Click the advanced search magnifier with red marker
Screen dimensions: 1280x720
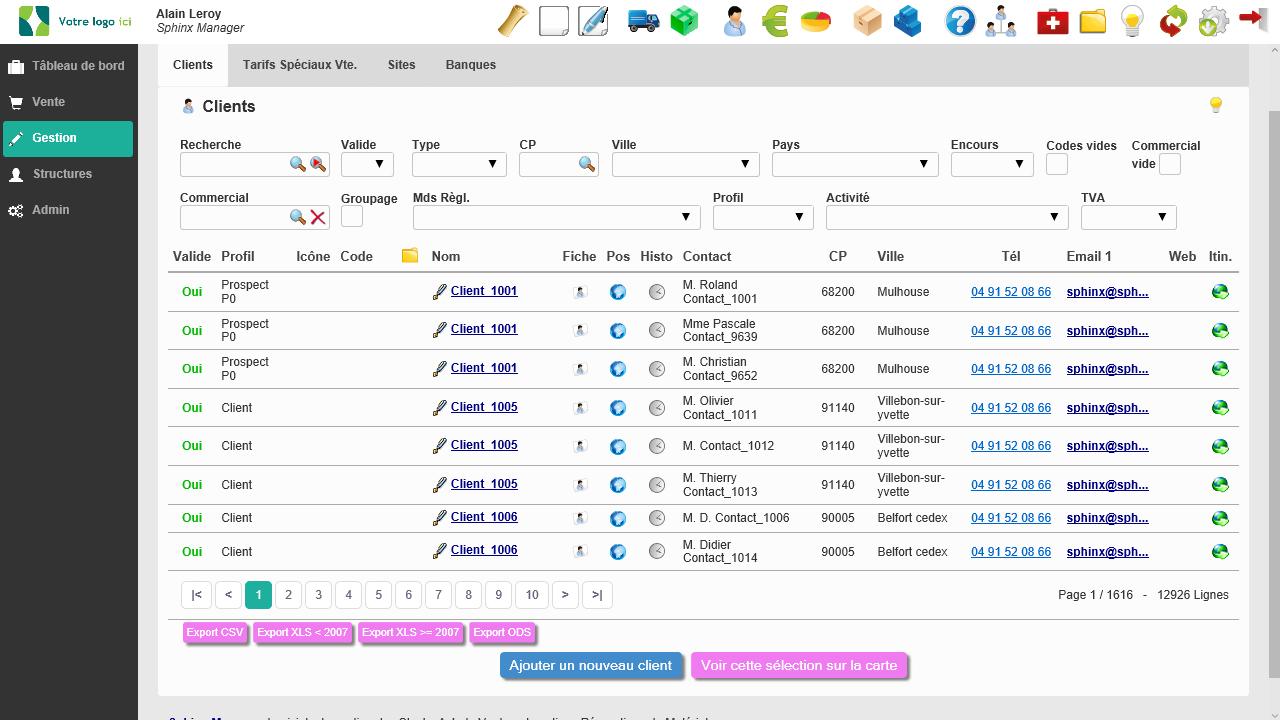point(318,164)
